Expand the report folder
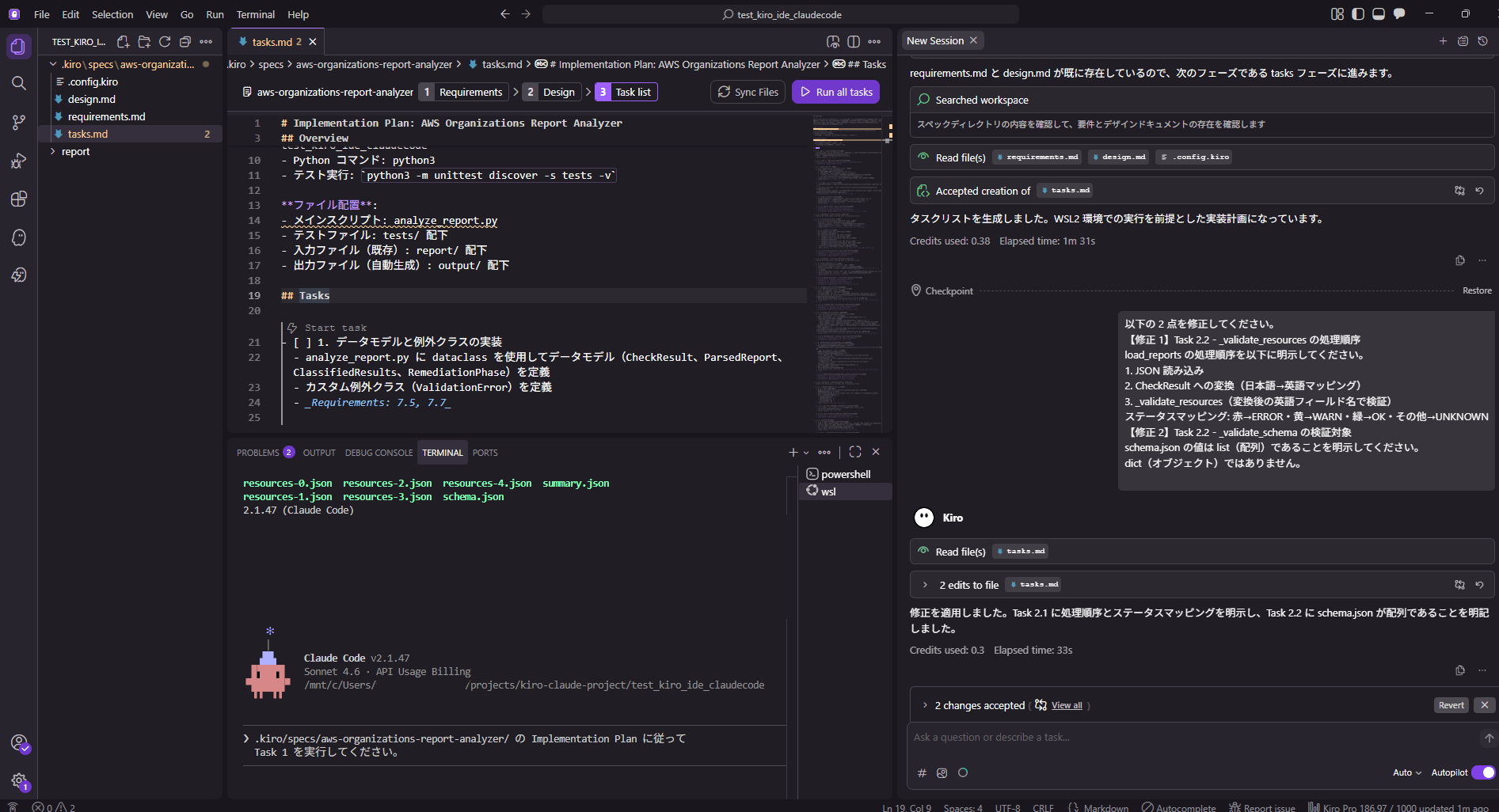The width and height of the screenshot is (1499, 812). click(75, 151)
